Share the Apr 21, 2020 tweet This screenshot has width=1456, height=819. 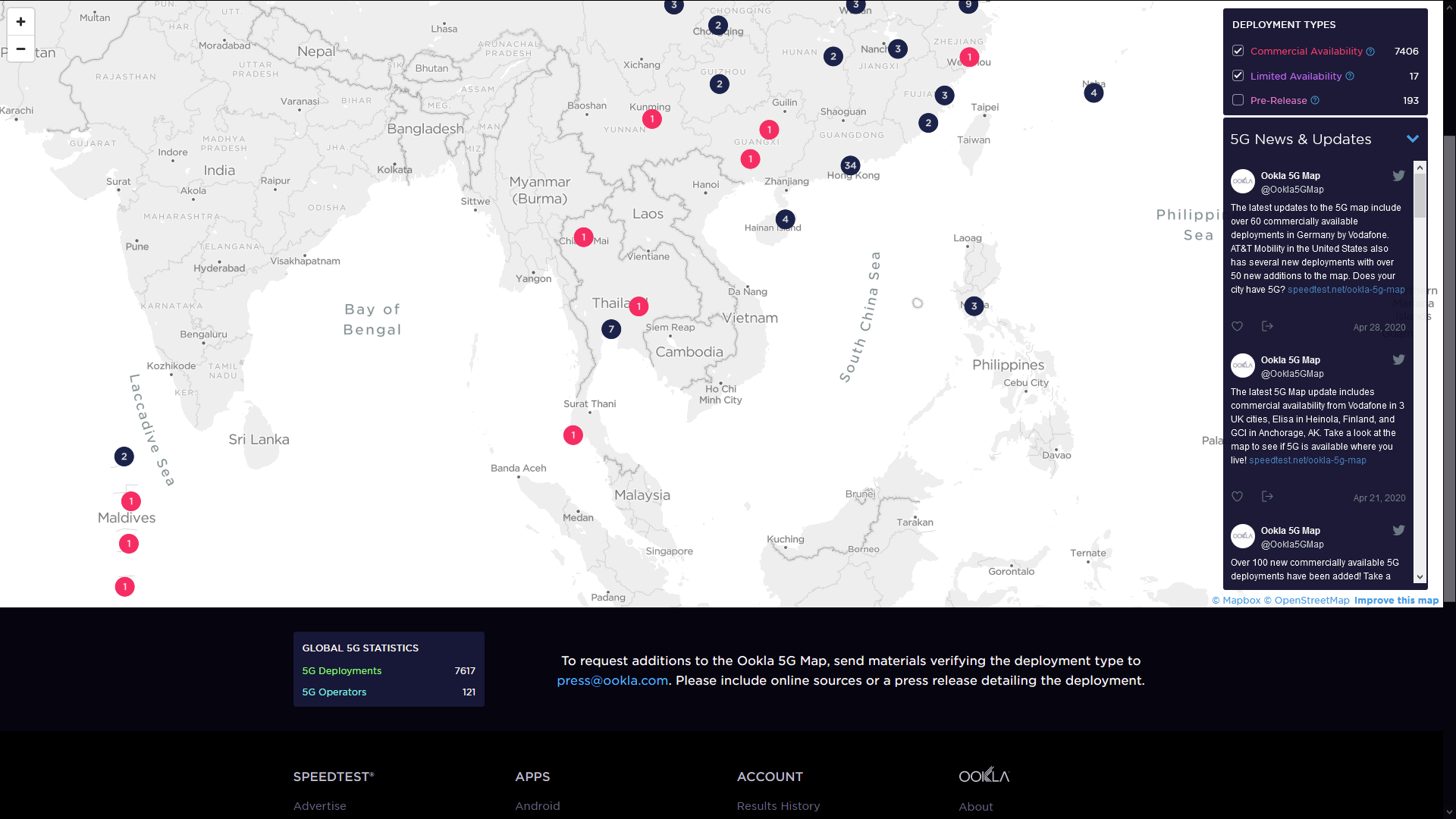1267,497
